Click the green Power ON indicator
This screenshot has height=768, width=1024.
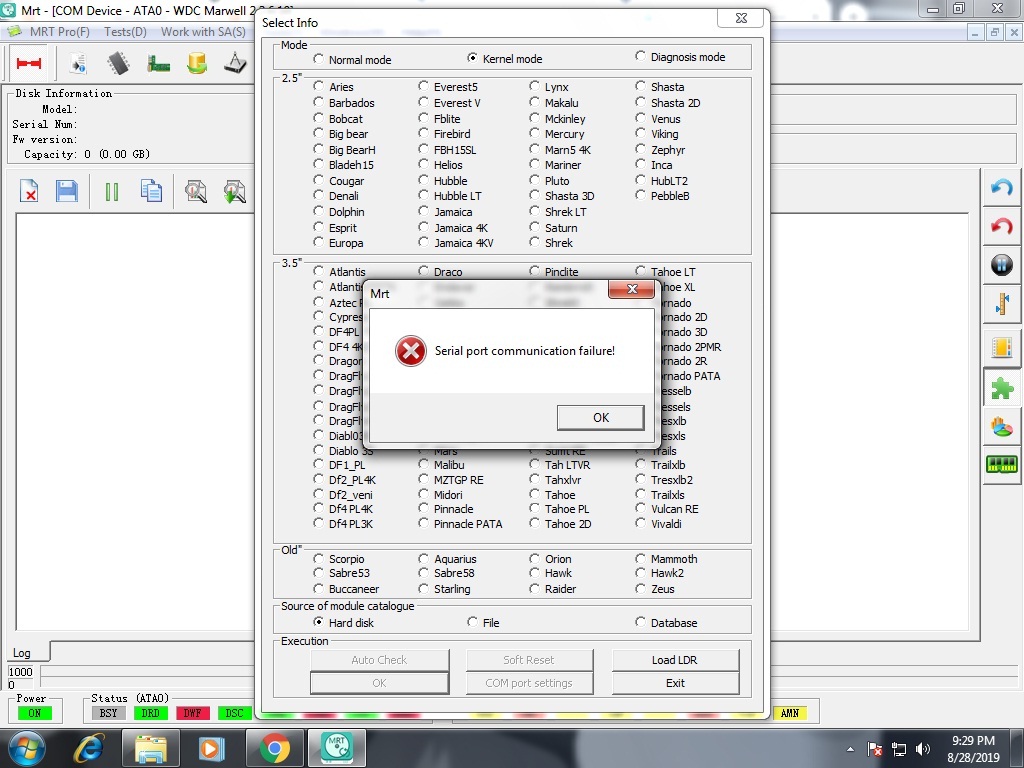(x=35, y=713)
